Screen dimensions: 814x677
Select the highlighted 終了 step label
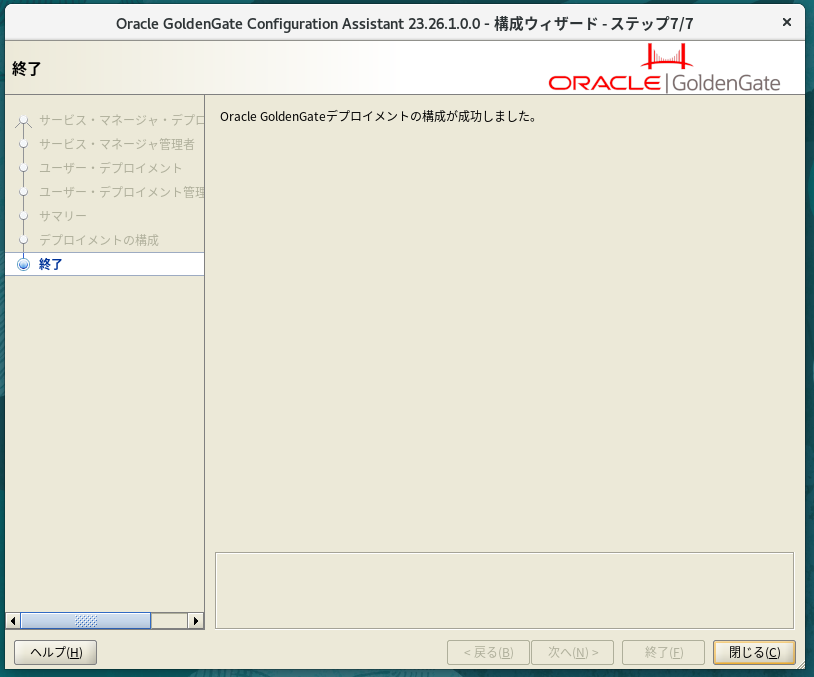pos(51,264)
